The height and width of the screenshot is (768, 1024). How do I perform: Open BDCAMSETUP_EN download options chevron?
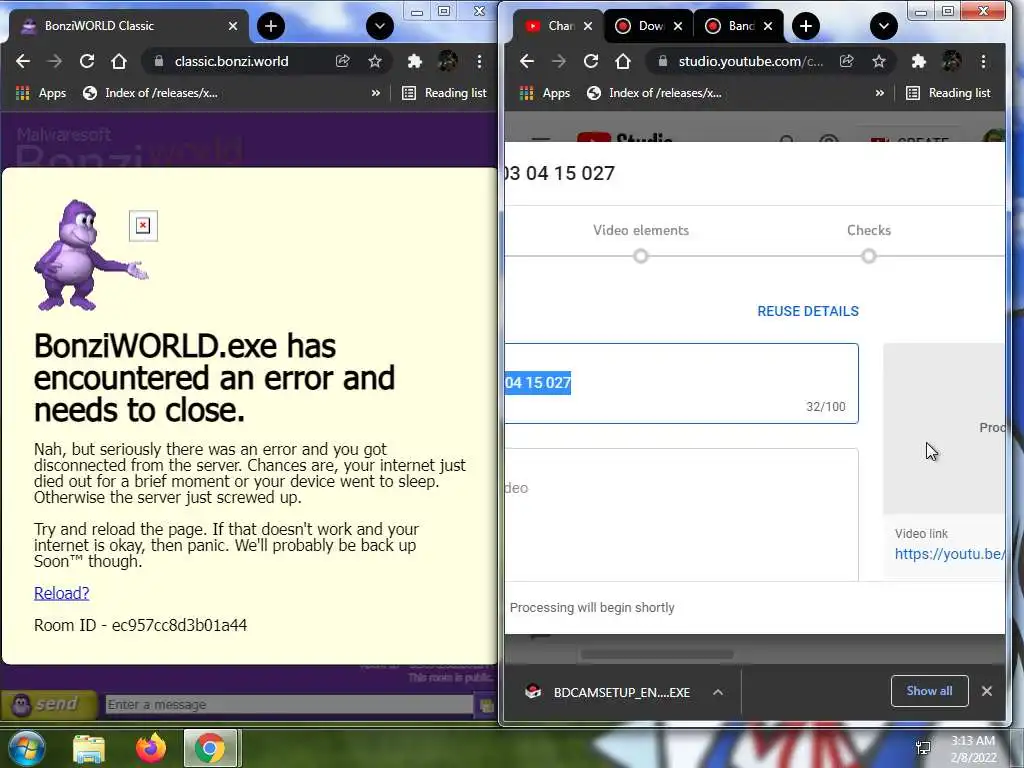(x=718, y=692)
